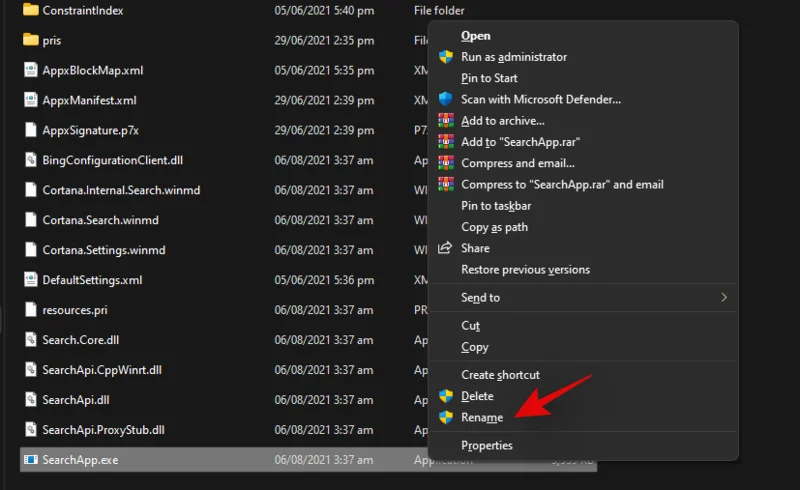Click the AppxSignature.p7x file icon
The width and height of the screenshot is (800, 490).
click(31, 130)
